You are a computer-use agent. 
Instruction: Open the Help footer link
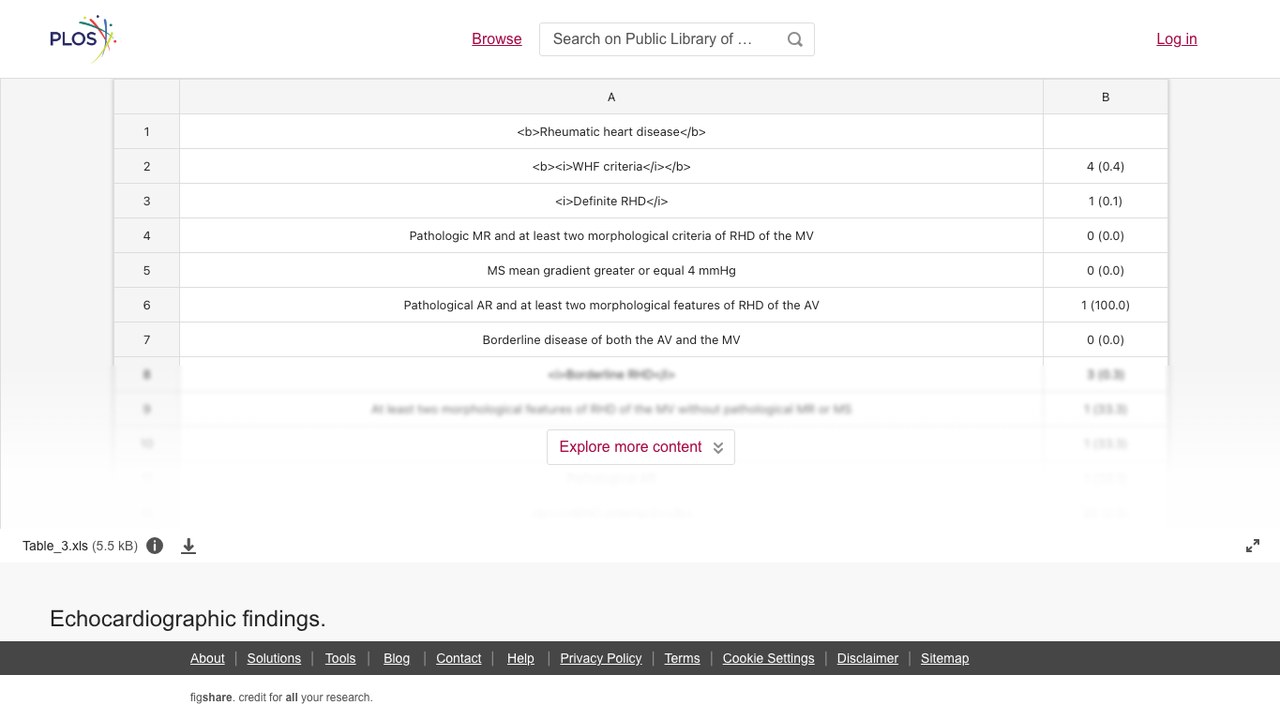[520, 658]
